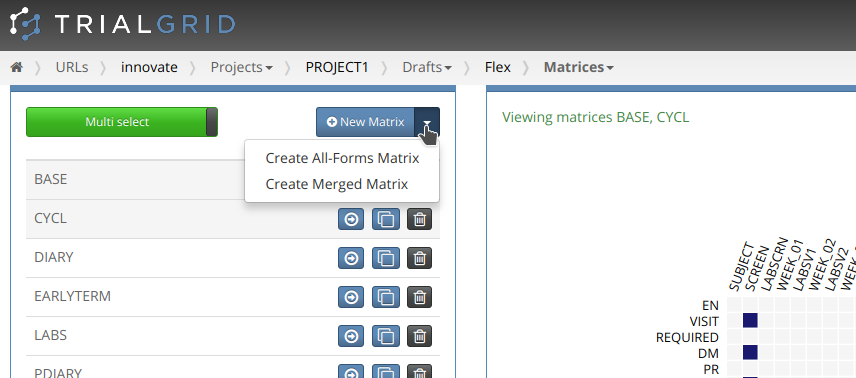Click the DM form SCREEN cell
Image resolution: width=856 pixels, height=378 pixels.
tap(750, 352)
